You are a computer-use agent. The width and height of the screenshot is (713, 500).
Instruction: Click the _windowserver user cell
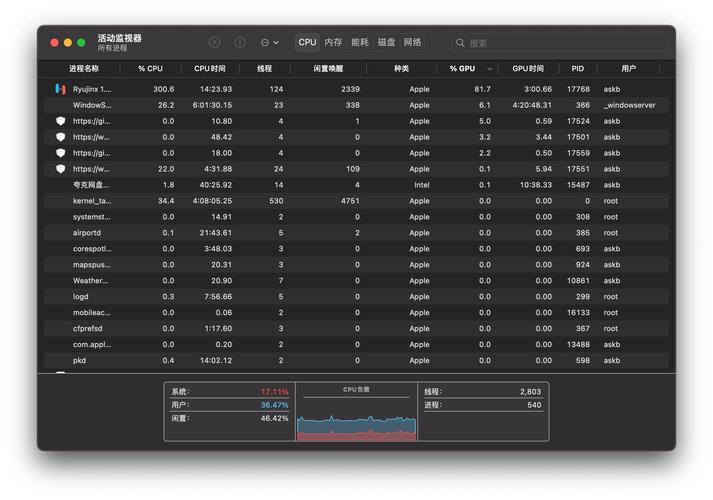click(x=629, y=105)
